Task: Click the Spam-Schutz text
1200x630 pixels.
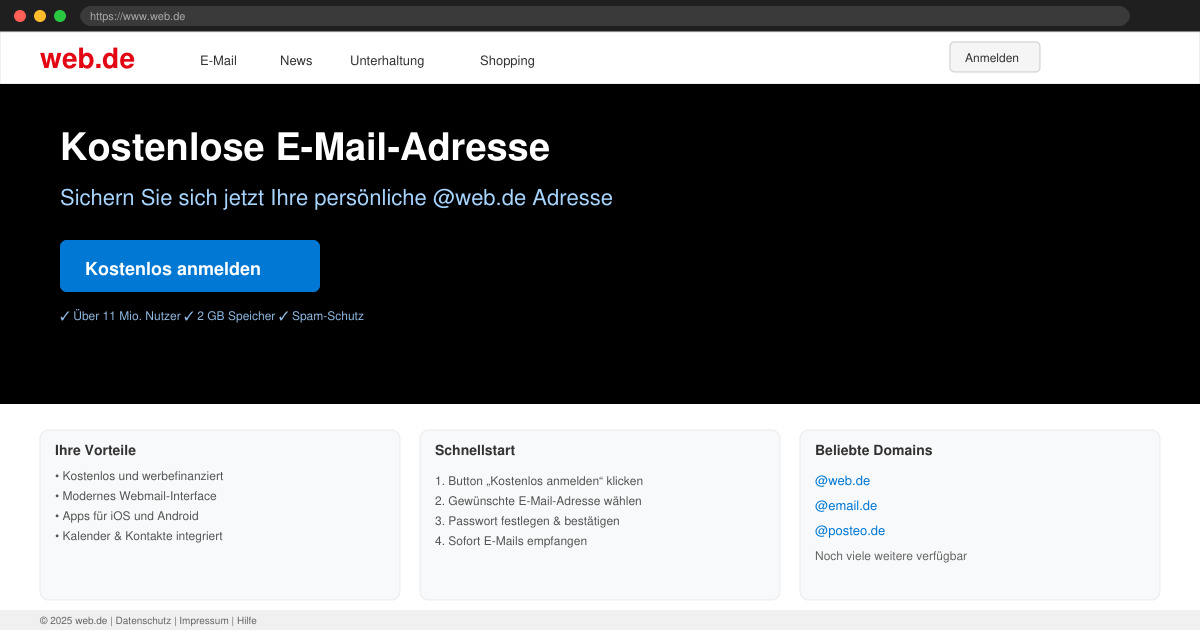Action: pos(328,316)
